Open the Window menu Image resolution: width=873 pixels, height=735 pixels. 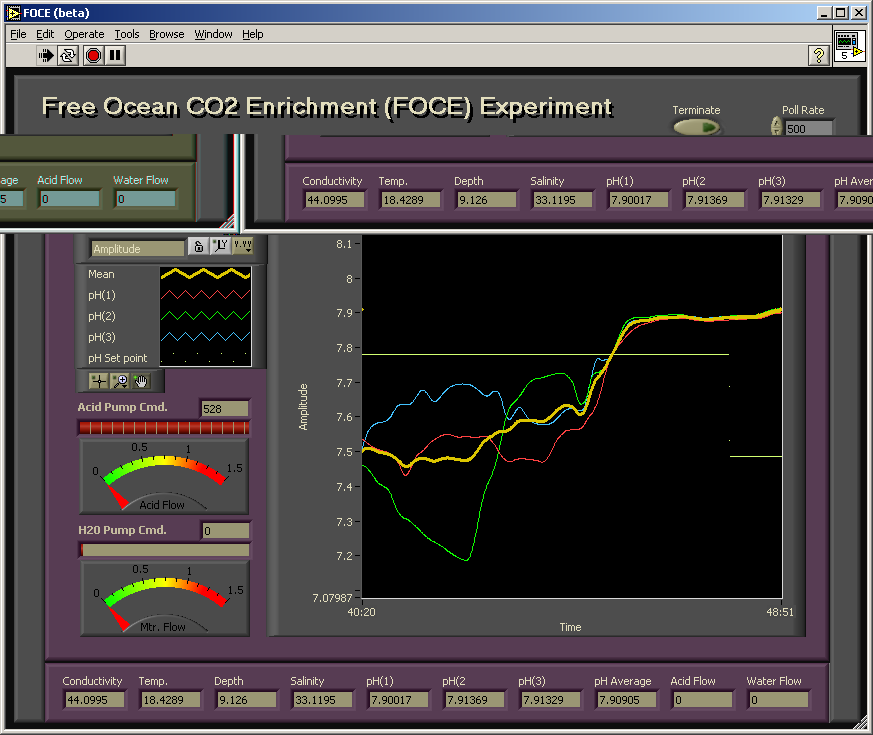coord(213,34)
